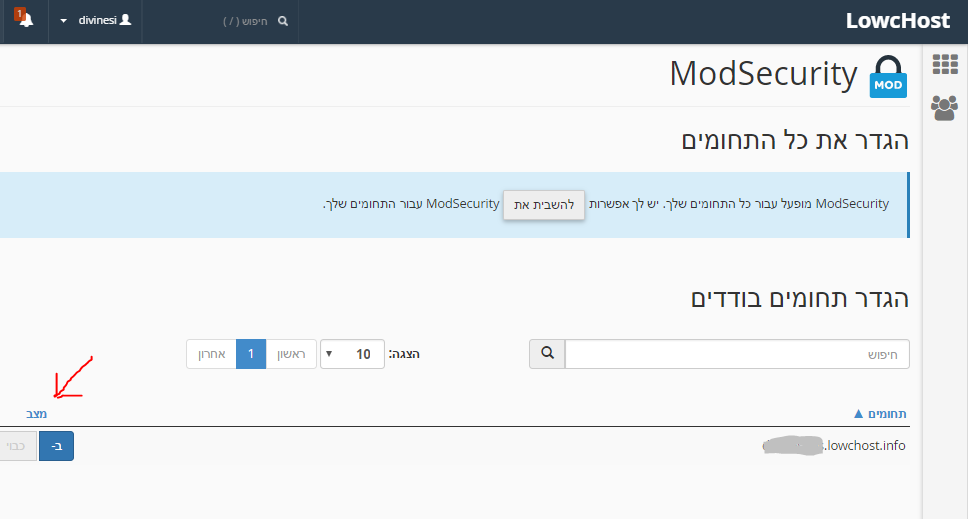
Task: Click the הצגה: page size label
Action: click(404, 354)
